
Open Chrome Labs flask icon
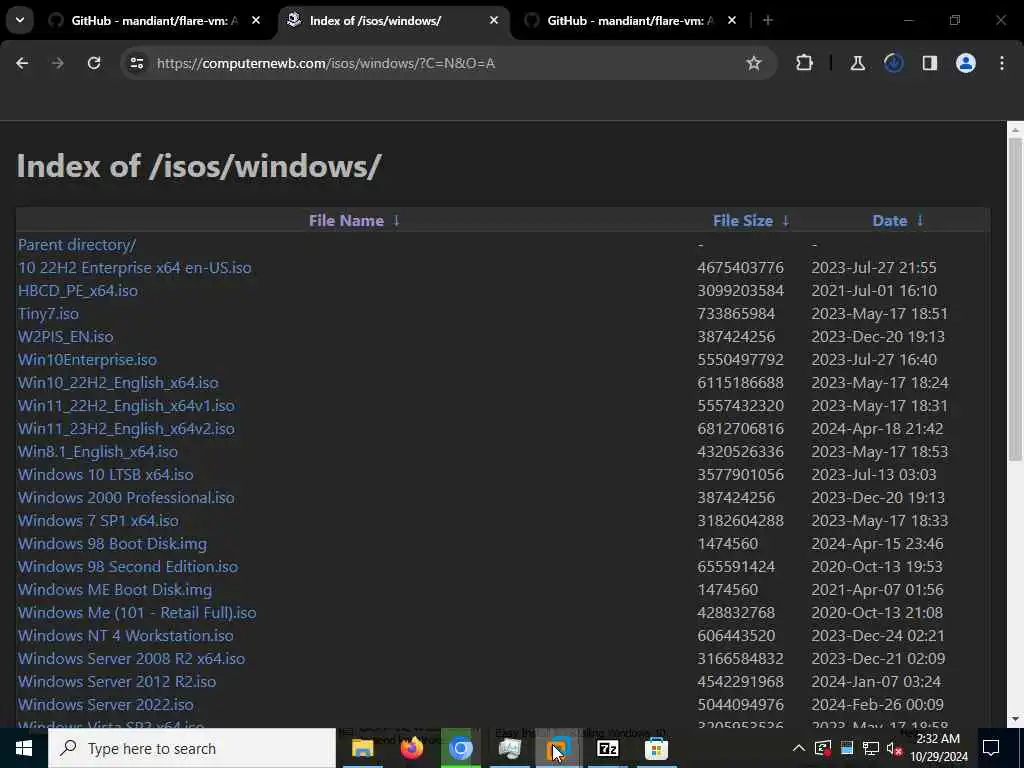coord(857,63)
